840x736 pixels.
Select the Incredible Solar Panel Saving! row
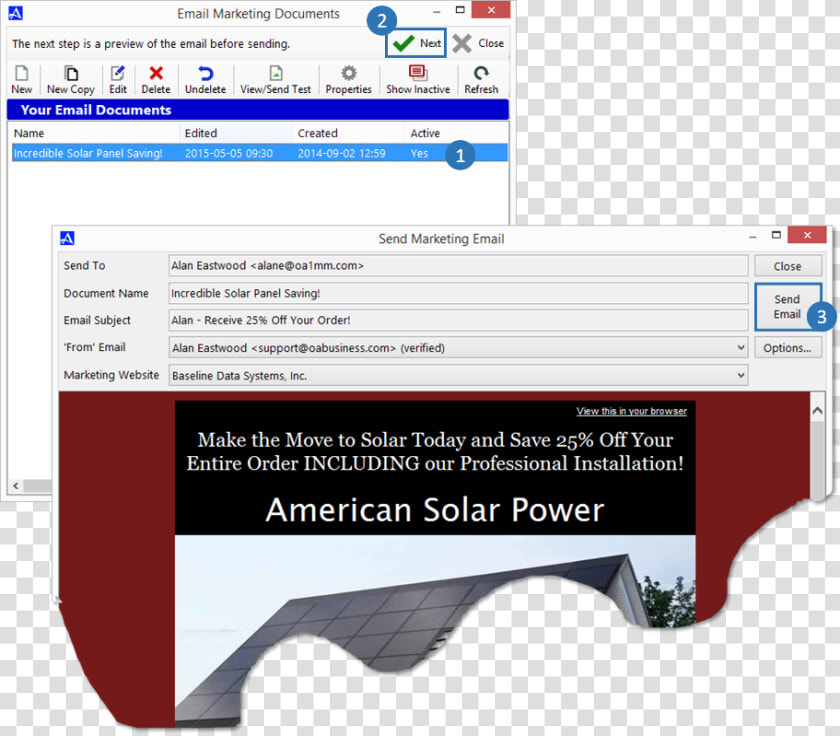click(x=259, y=153)
